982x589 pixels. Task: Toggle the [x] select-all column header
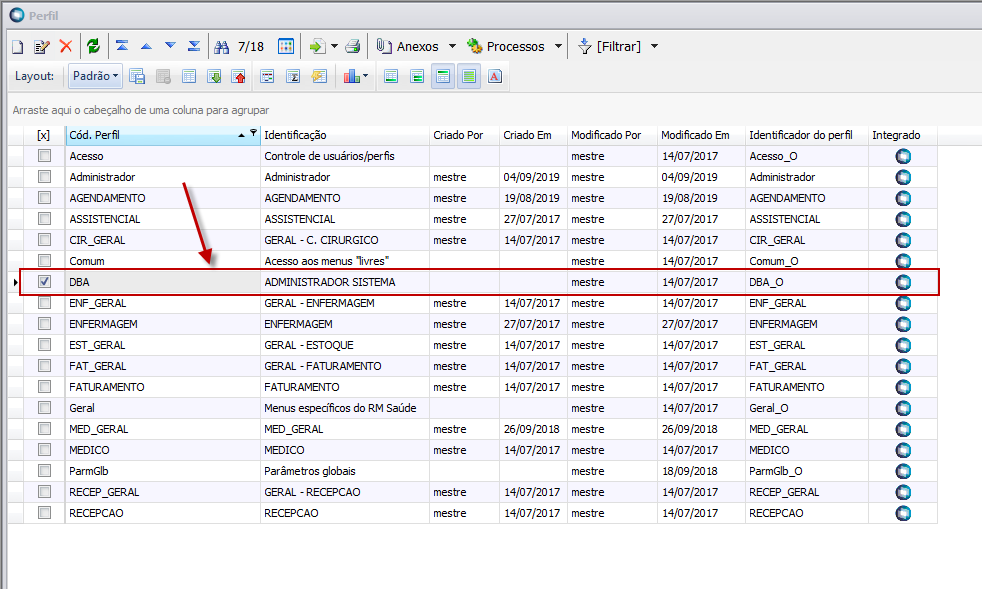point(43,135)
